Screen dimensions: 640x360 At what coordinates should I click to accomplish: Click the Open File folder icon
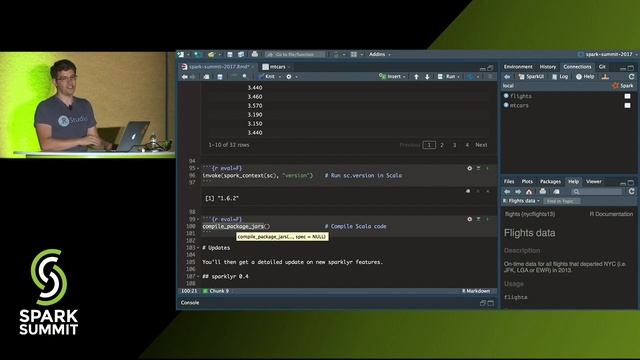point(211,54)
